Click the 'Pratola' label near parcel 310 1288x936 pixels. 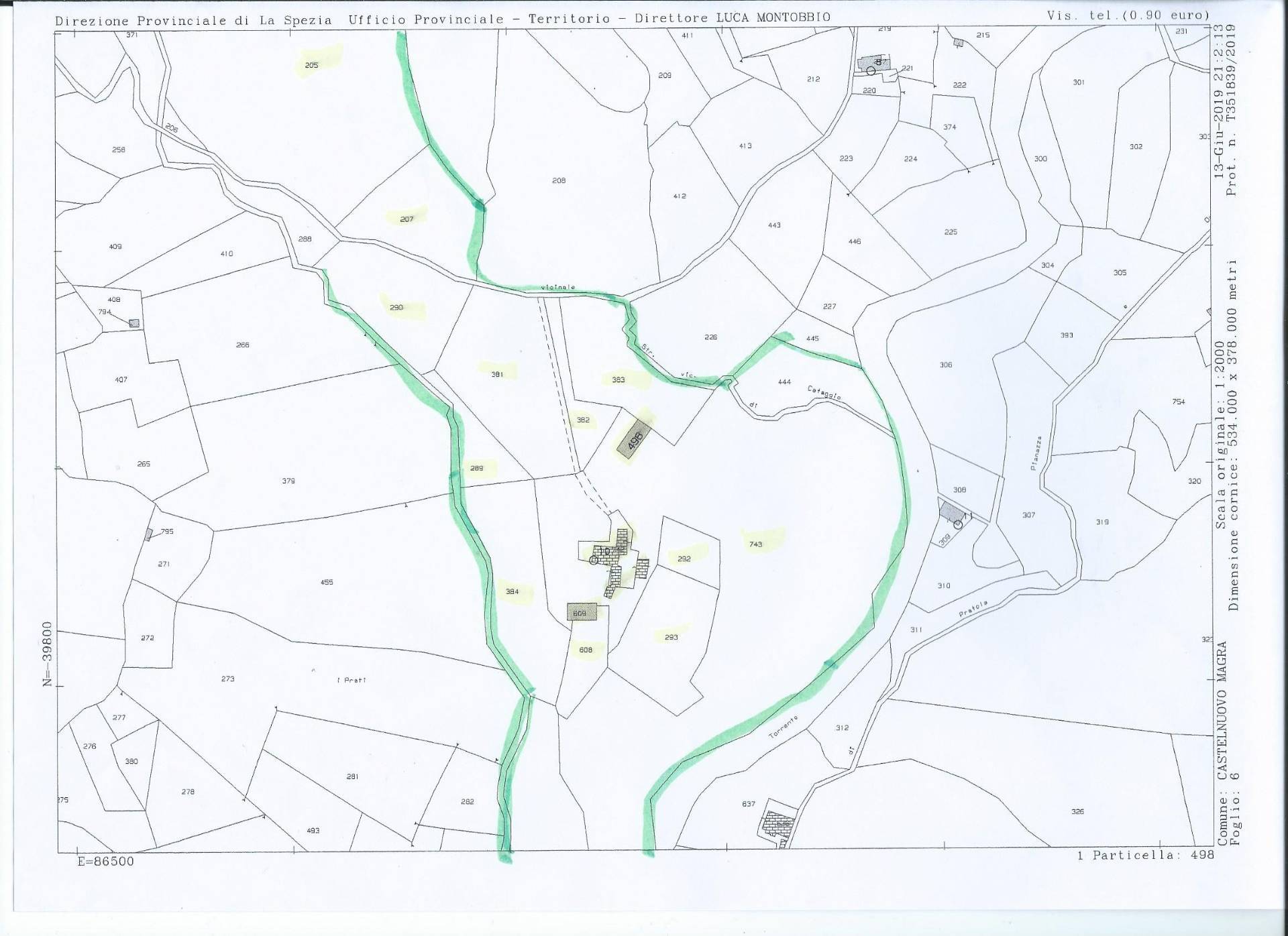973,609
